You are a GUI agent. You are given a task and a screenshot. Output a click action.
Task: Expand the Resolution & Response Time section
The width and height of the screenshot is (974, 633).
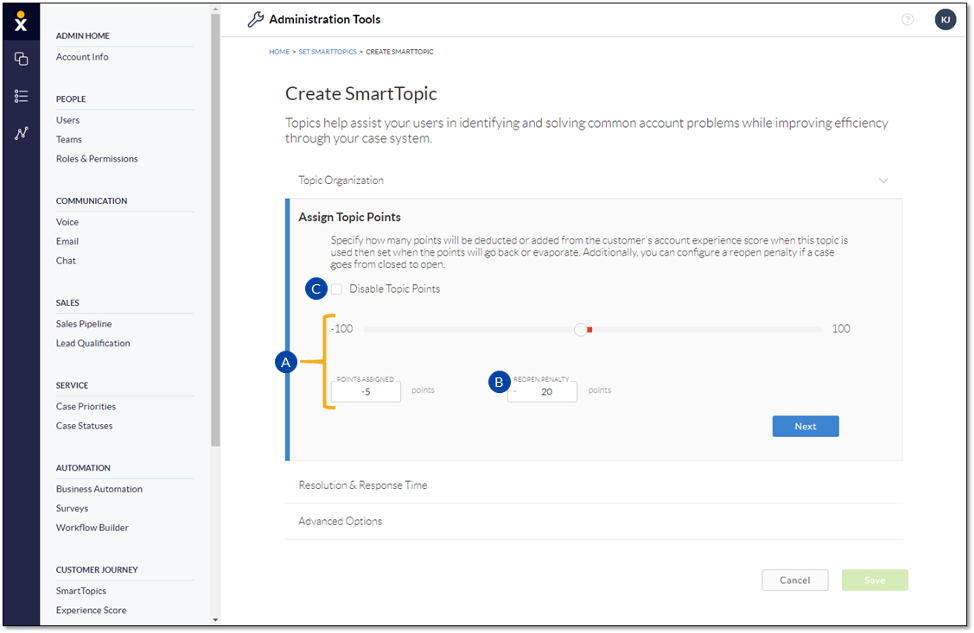pos(363,485)
